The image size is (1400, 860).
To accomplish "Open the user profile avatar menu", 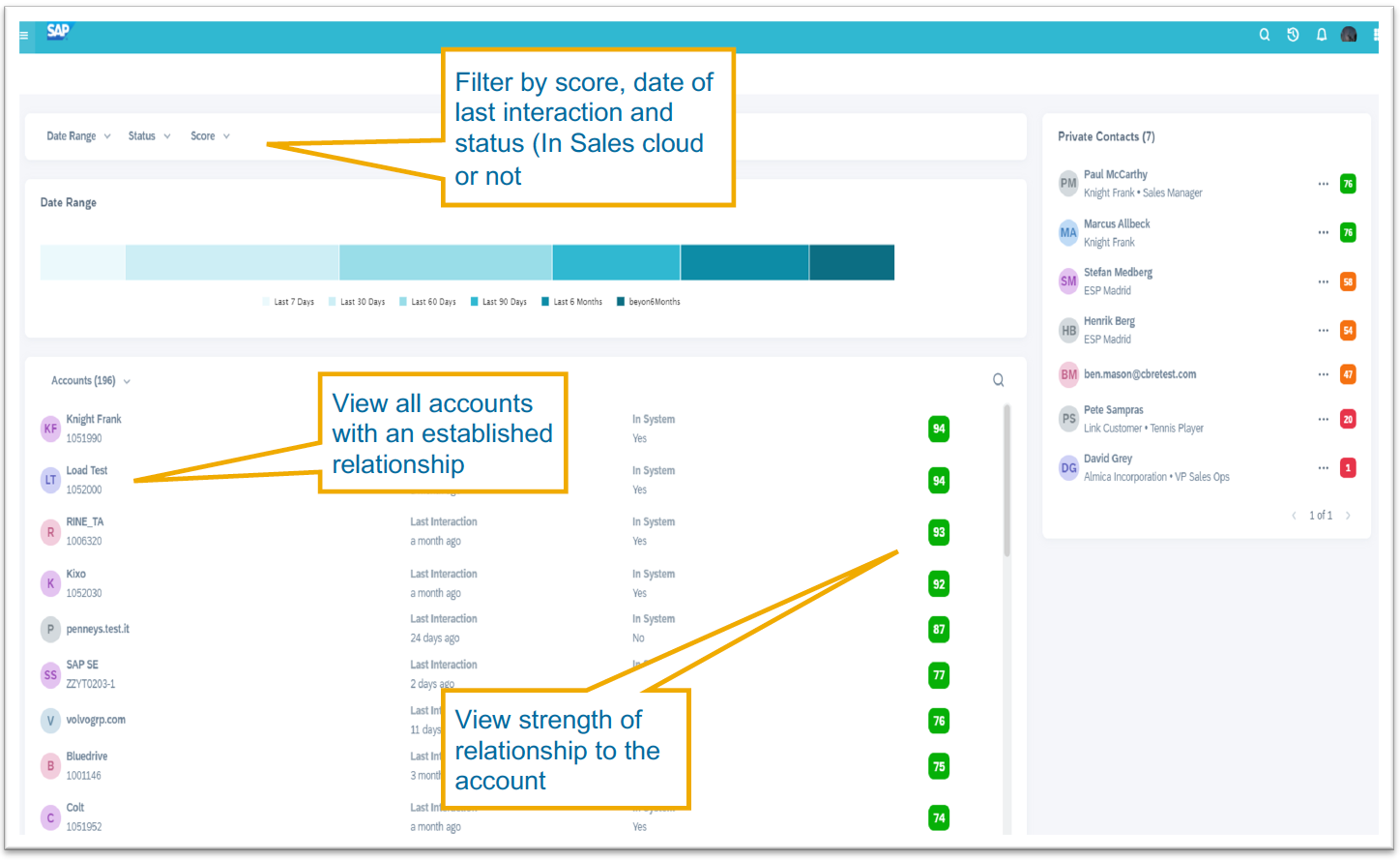I will coord(1348,34).
